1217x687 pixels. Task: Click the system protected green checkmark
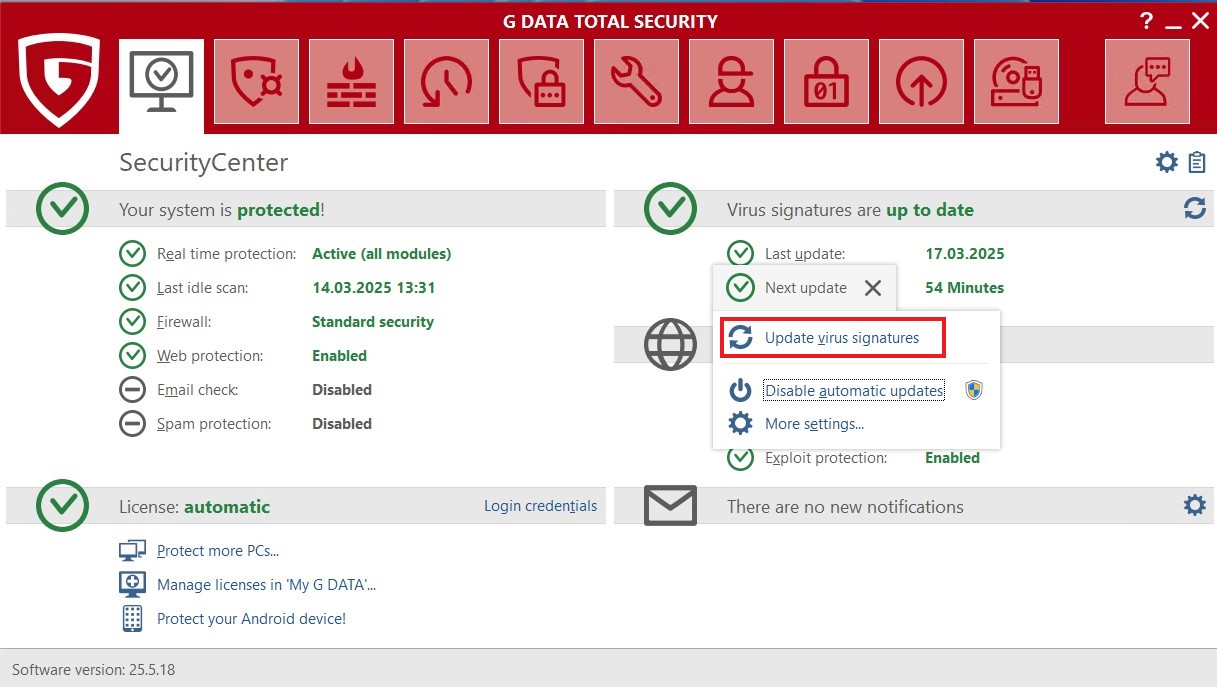pyautogui.click(x=62, y=208)
